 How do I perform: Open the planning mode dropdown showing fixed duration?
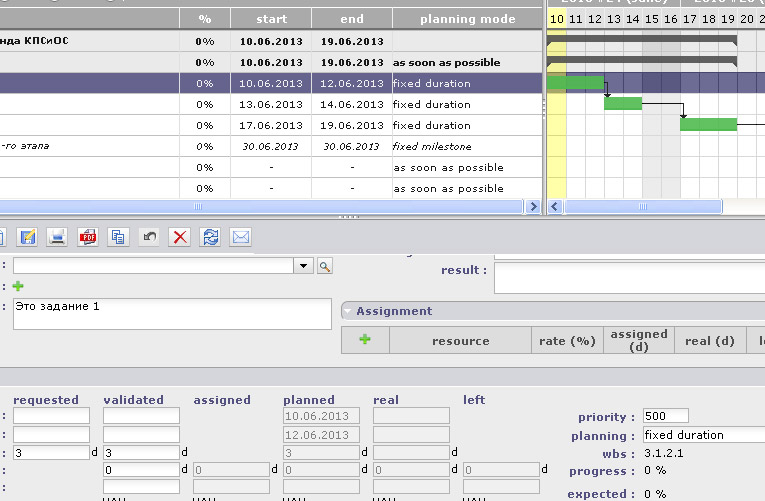[x=702, y=435]
